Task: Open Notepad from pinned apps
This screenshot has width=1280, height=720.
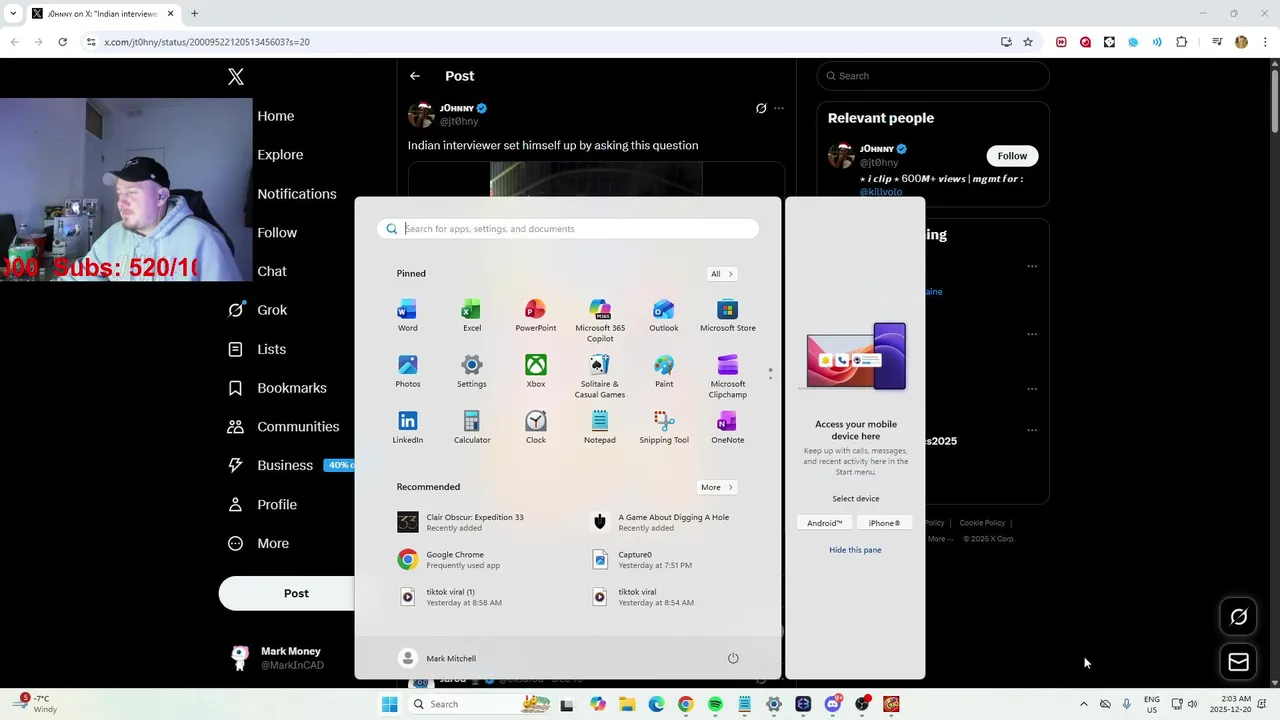Action: click(x=600, y=427)
